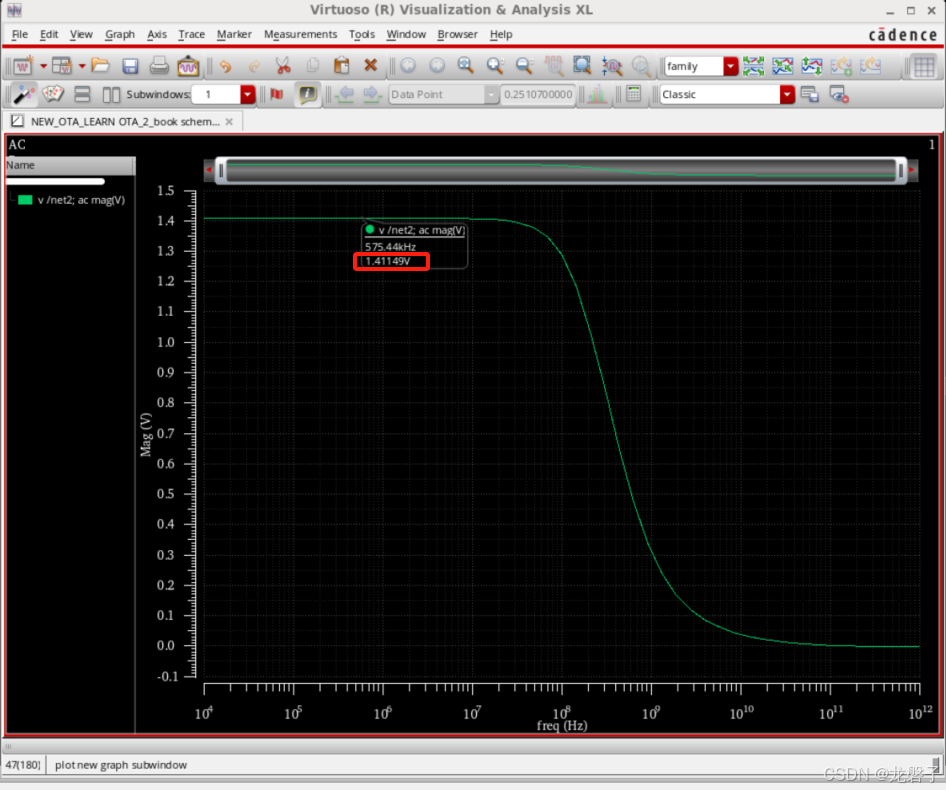Close the NEW_OTA_LEARN tab
Image resolution: width=946 pixels, height=790 pixels.
click(x=229, y=122)
